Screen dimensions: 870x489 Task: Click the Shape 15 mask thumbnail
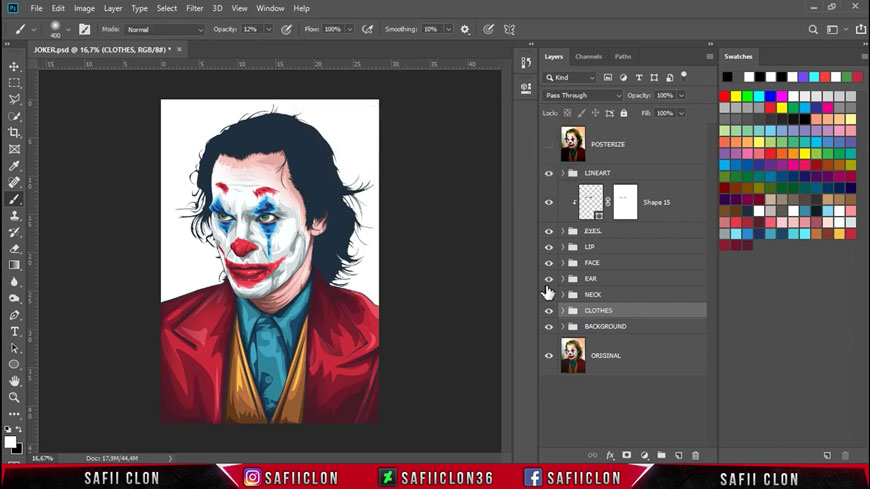click(x=625, y=202)
